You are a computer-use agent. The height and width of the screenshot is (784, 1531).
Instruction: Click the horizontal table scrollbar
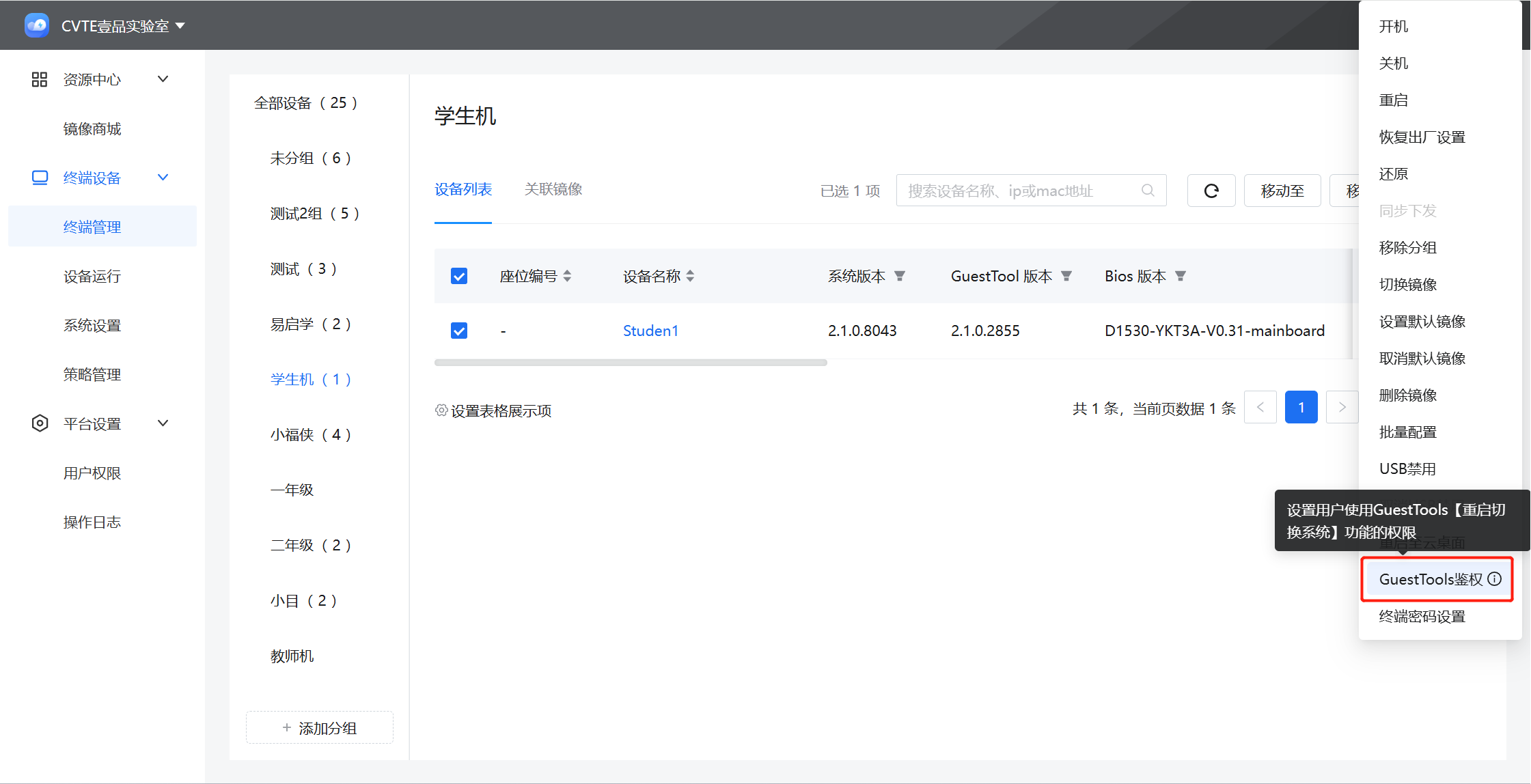pyautogui.click(x=630, y=363)
